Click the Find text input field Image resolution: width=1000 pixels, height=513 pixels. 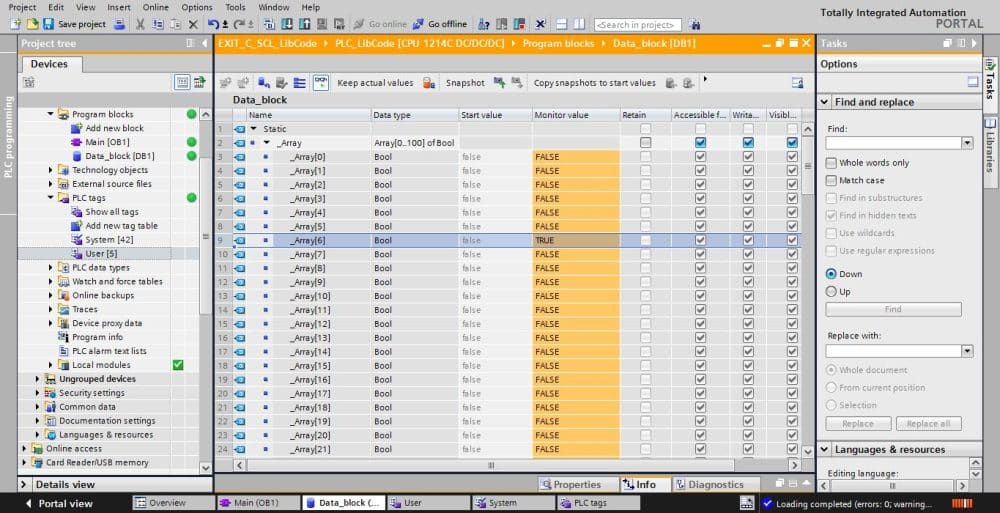point(894,143)
